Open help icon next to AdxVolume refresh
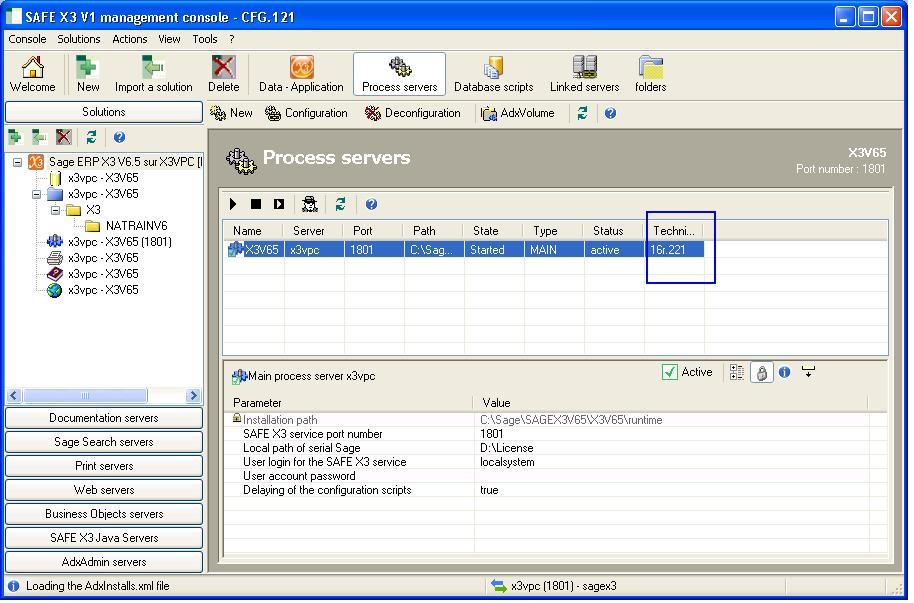 pyautogui.click(x=610, y=113)
